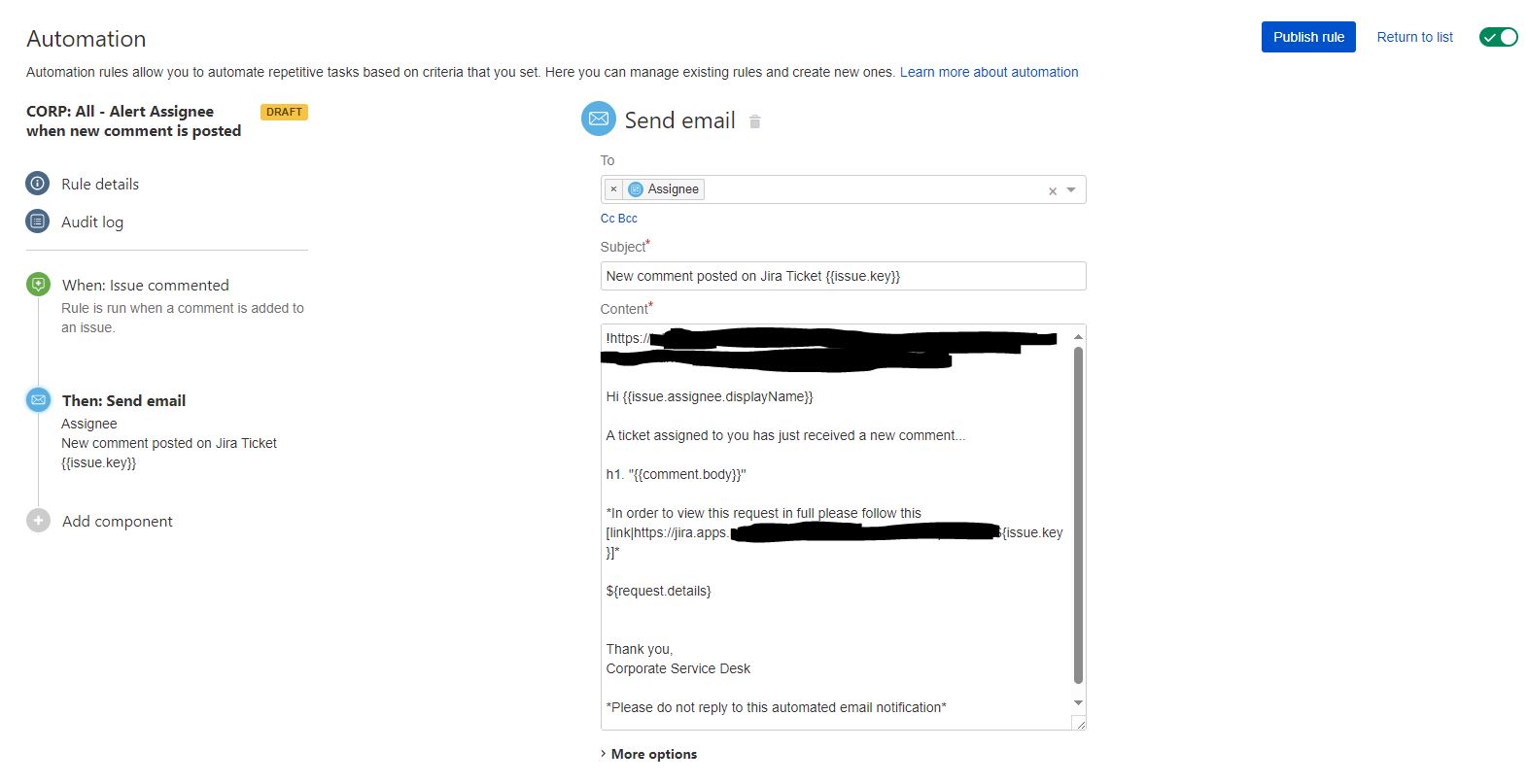Expand the More options section
This screenshot has height=784, width=1528.
click(x=648, y=754)
